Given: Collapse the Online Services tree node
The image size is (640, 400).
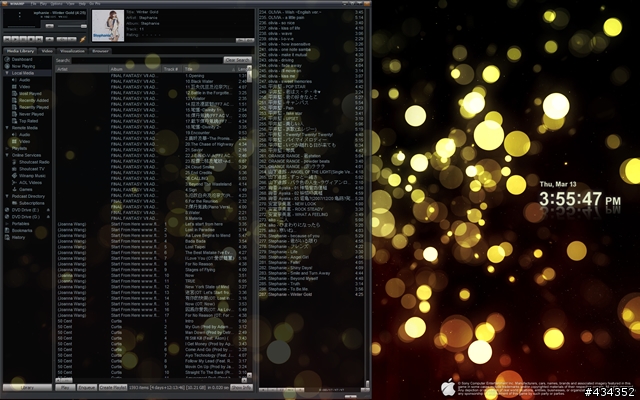Looking at the screenshot, I should (7, 155).
